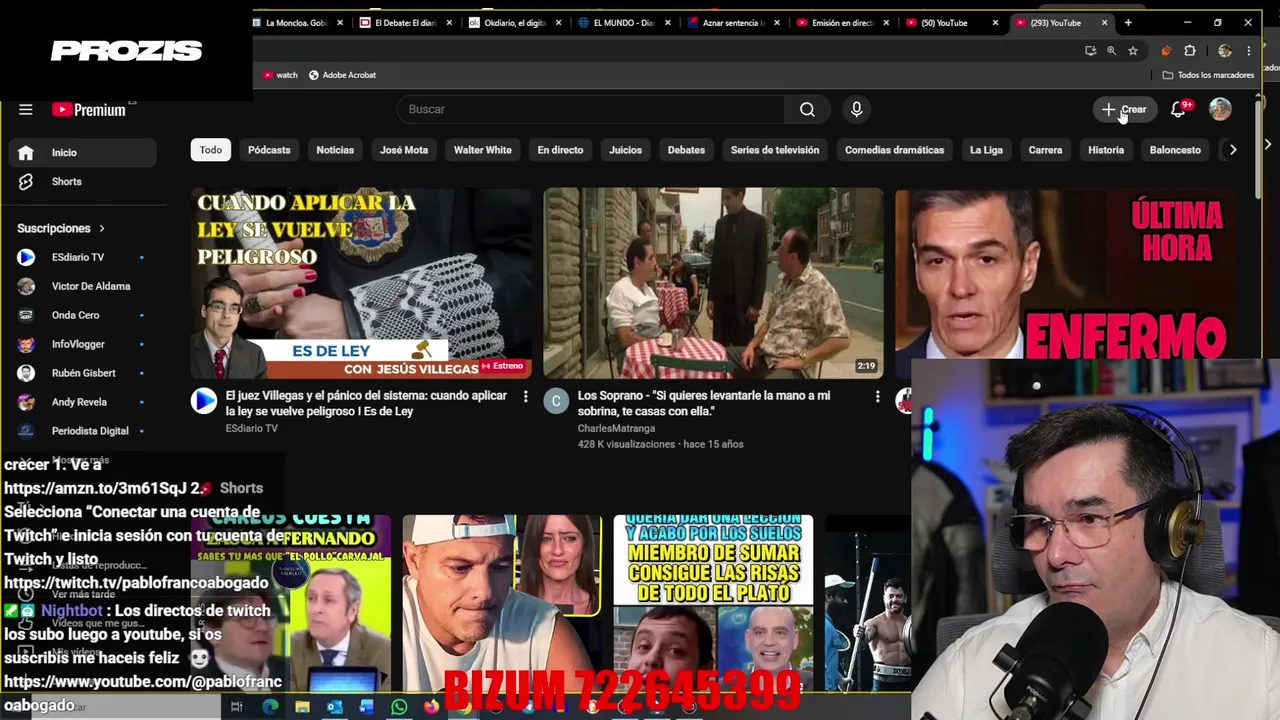Select the Series de televisión chip

click(775, 150)
